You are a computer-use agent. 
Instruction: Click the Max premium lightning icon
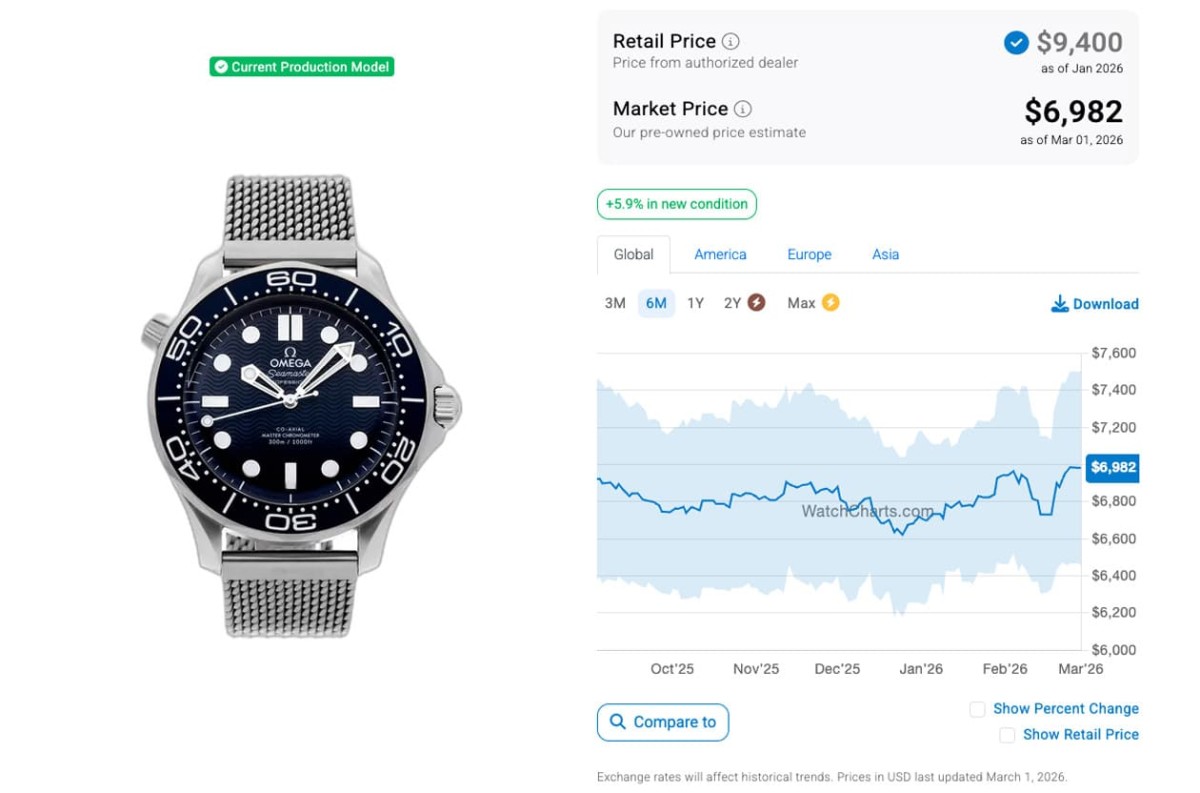point(830,303)
